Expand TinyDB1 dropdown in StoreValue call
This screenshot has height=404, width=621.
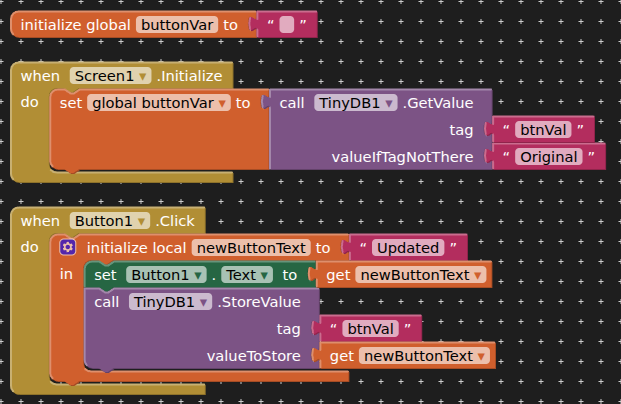coord(204,302)
